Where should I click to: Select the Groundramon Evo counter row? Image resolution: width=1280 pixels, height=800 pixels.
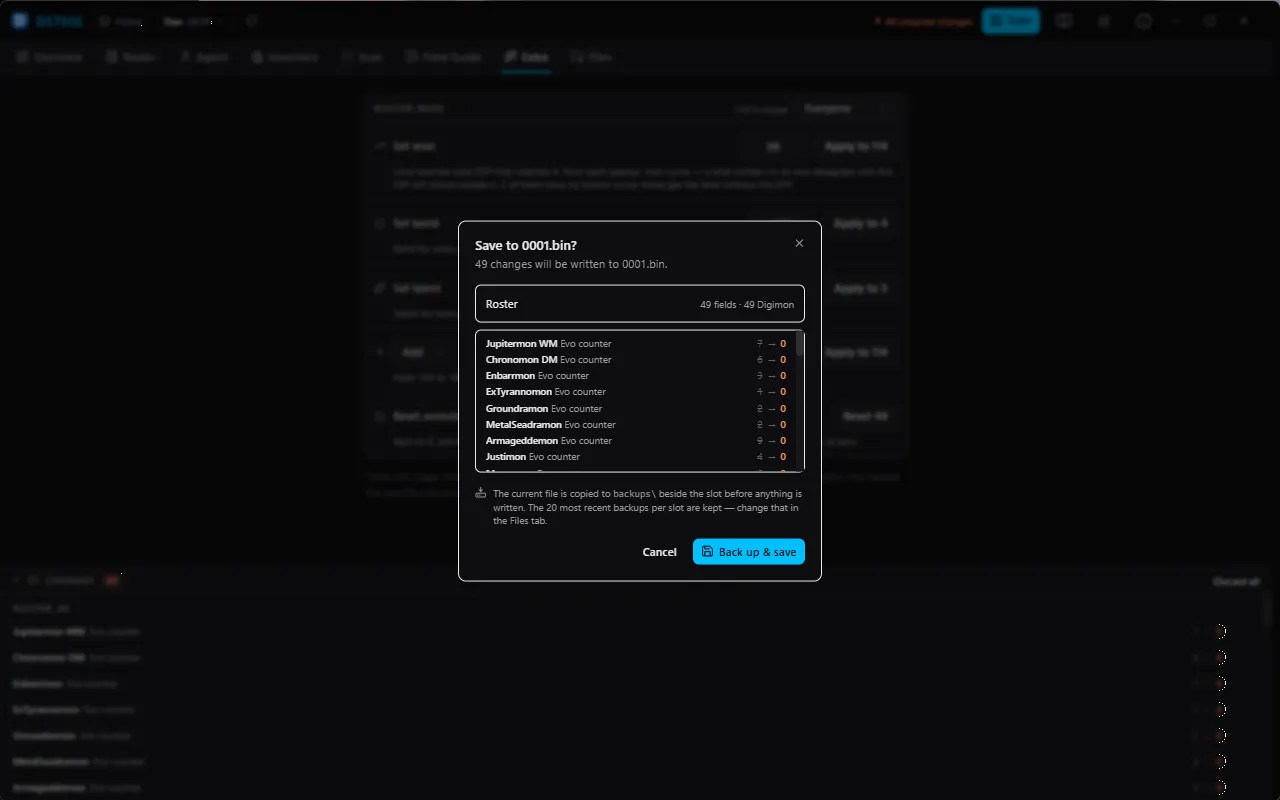[x=636, y=409]
